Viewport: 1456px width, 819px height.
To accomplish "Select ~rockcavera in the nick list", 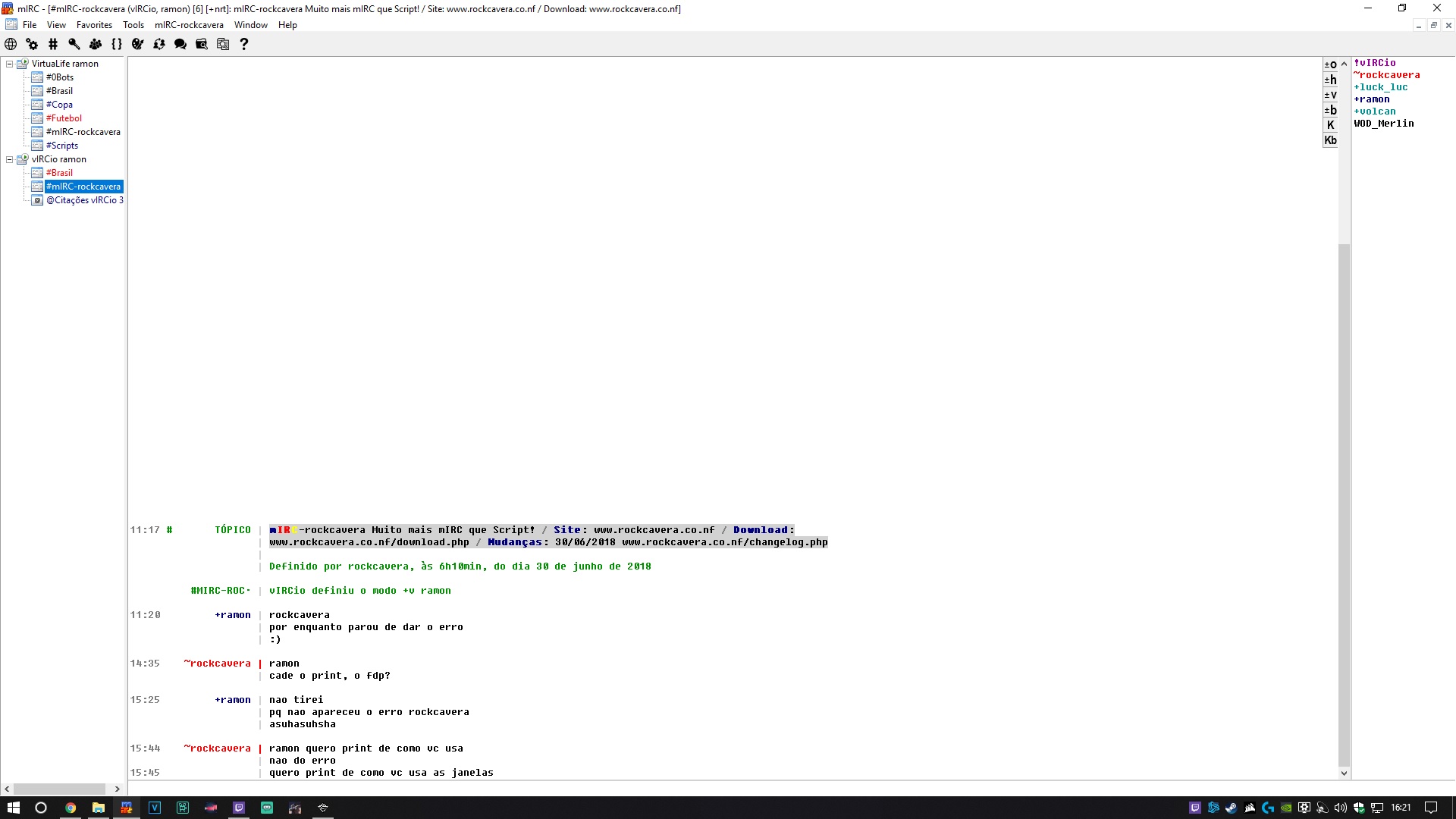I will 1387,75.
